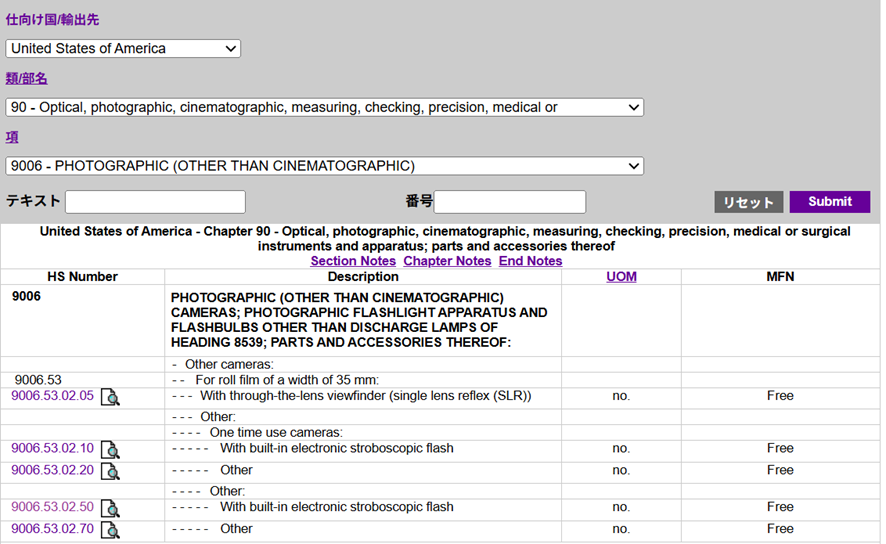Viewport: 886px width, 544px height.
Task: Open the 9006 Photographic heading dropdown
Action: (324, 166)
